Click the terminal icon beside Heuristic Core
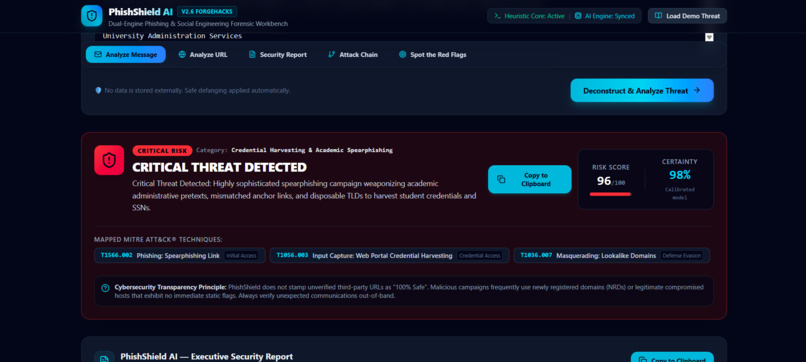This screenshot has height=362, width=806. click(498, 16)
